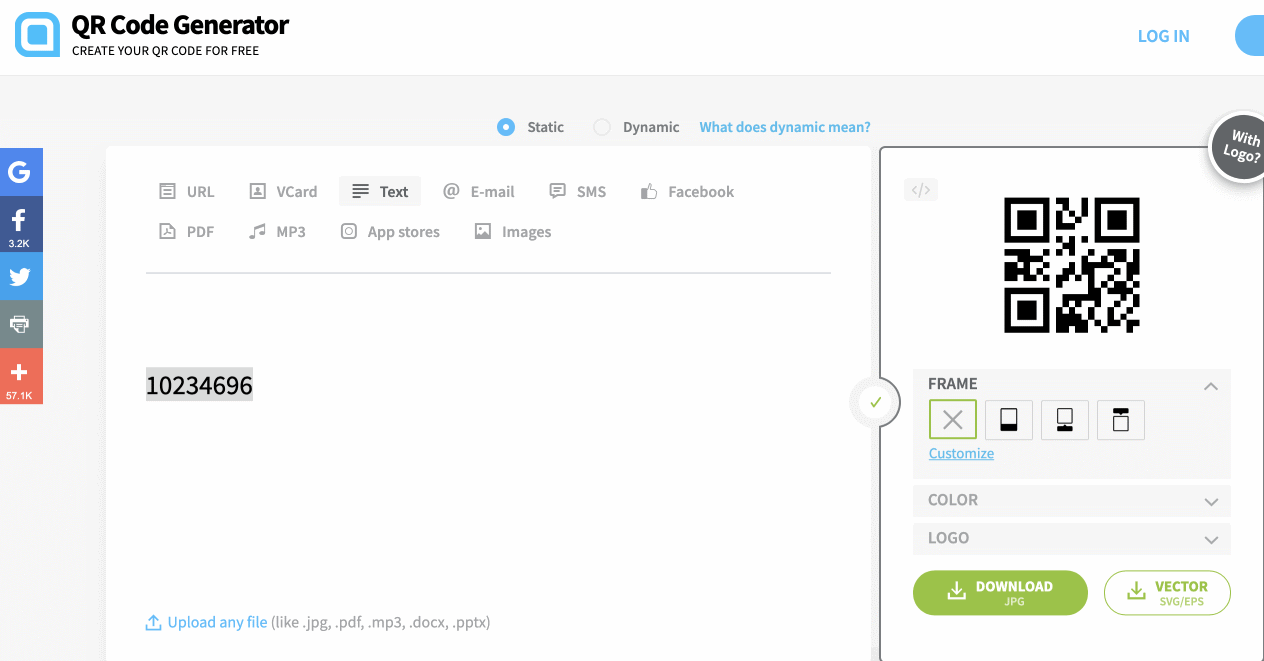Click the Upload any file link
The height and width of the screenshot is (661, 1264).
click(217, 622)
